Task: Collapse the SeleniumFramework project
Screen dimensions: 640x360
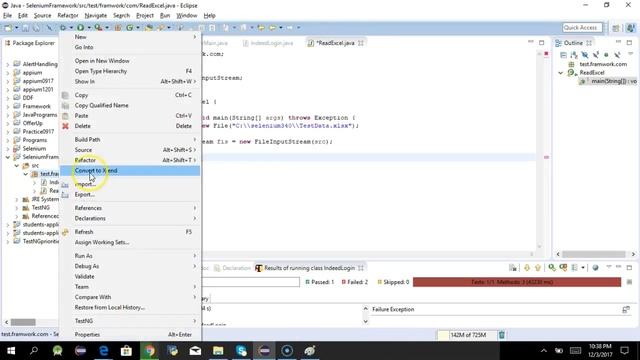Action: 8,157
